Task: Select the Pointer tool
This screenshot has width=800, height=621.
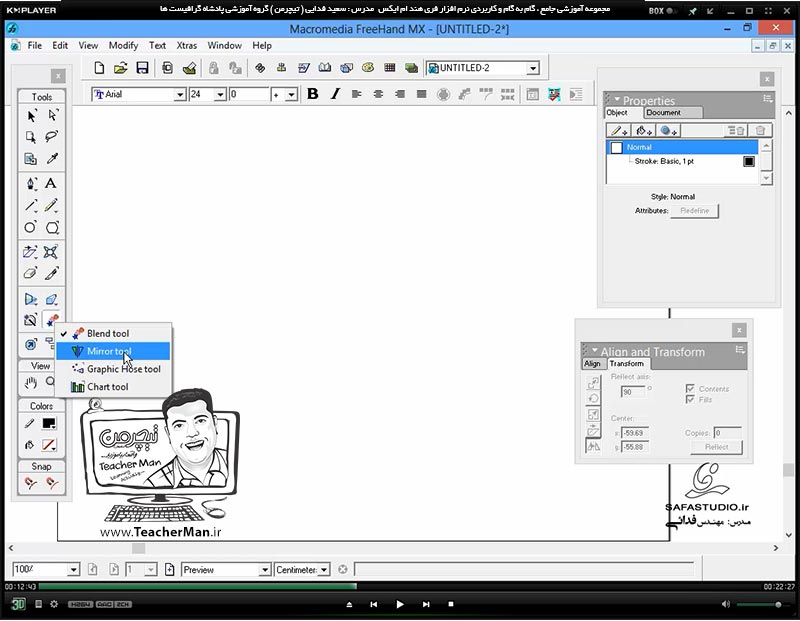Action: 31,116
